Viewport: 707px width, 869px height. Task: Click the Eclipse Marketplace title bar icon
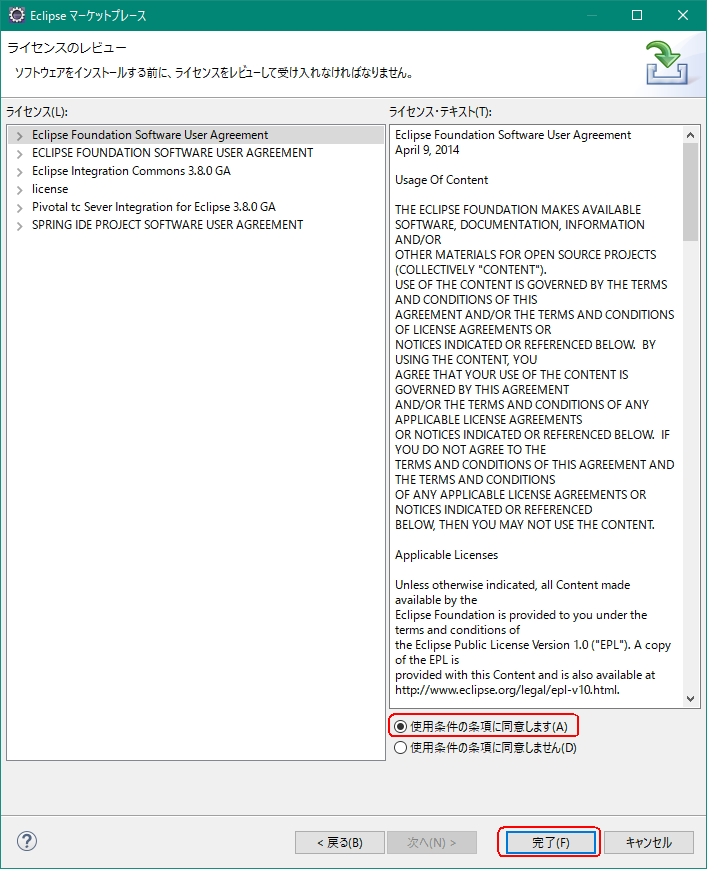(17, 15)
